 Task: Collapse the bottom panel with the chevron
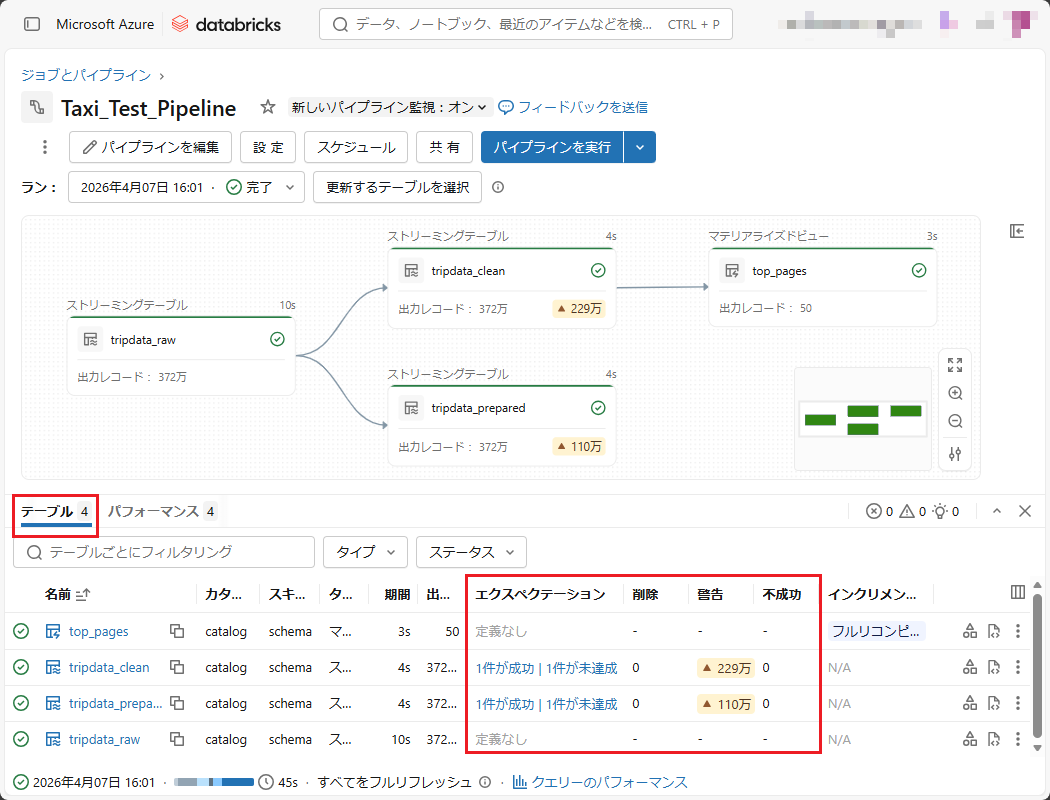997,511
